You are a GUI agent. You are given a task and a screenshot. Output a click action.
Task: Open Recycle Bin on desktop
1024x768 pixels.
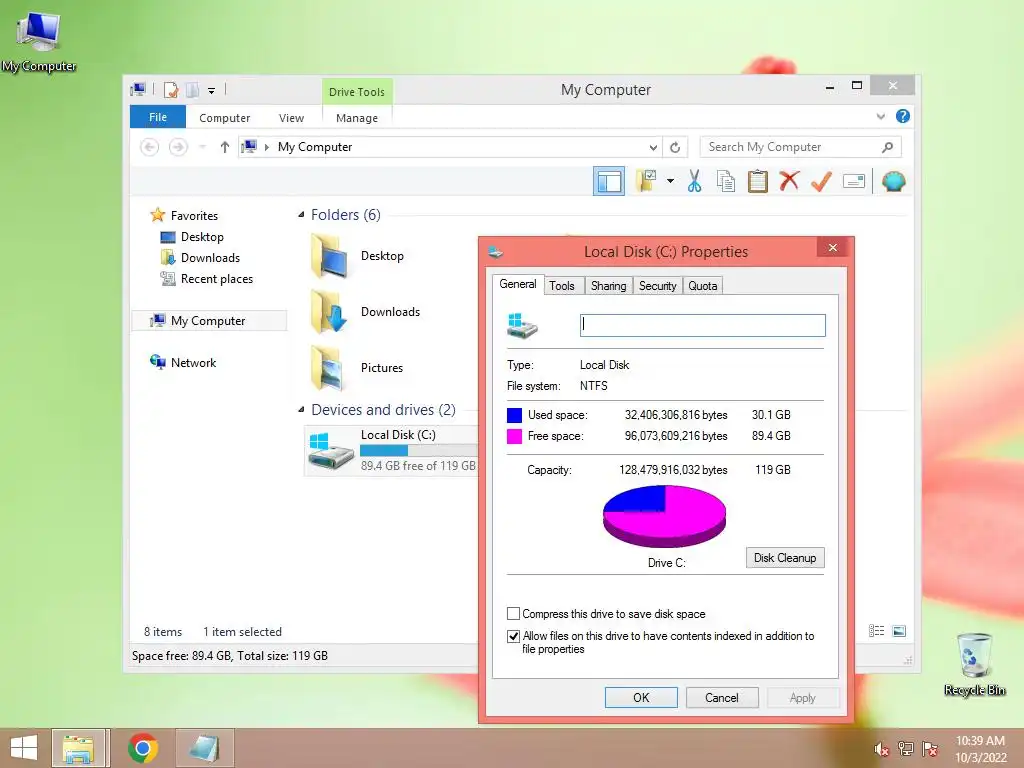point(974,664)
